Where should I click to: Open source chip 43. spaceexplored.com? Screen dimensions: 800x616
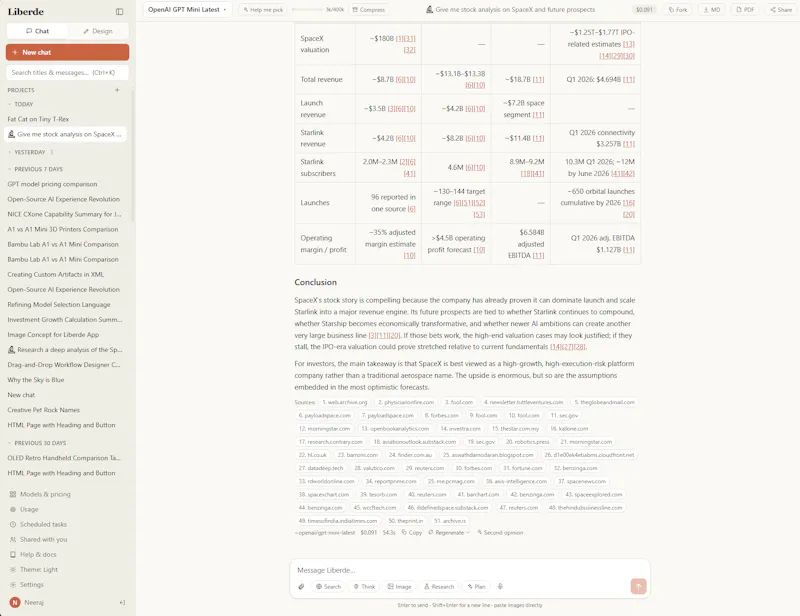point(593,495)
